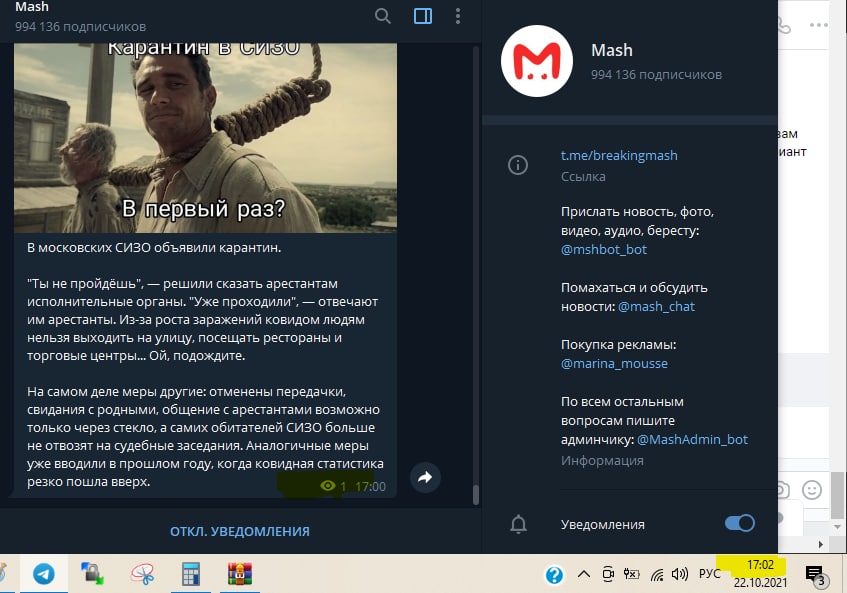Click three-dots menu in background window

click(818, 25)
